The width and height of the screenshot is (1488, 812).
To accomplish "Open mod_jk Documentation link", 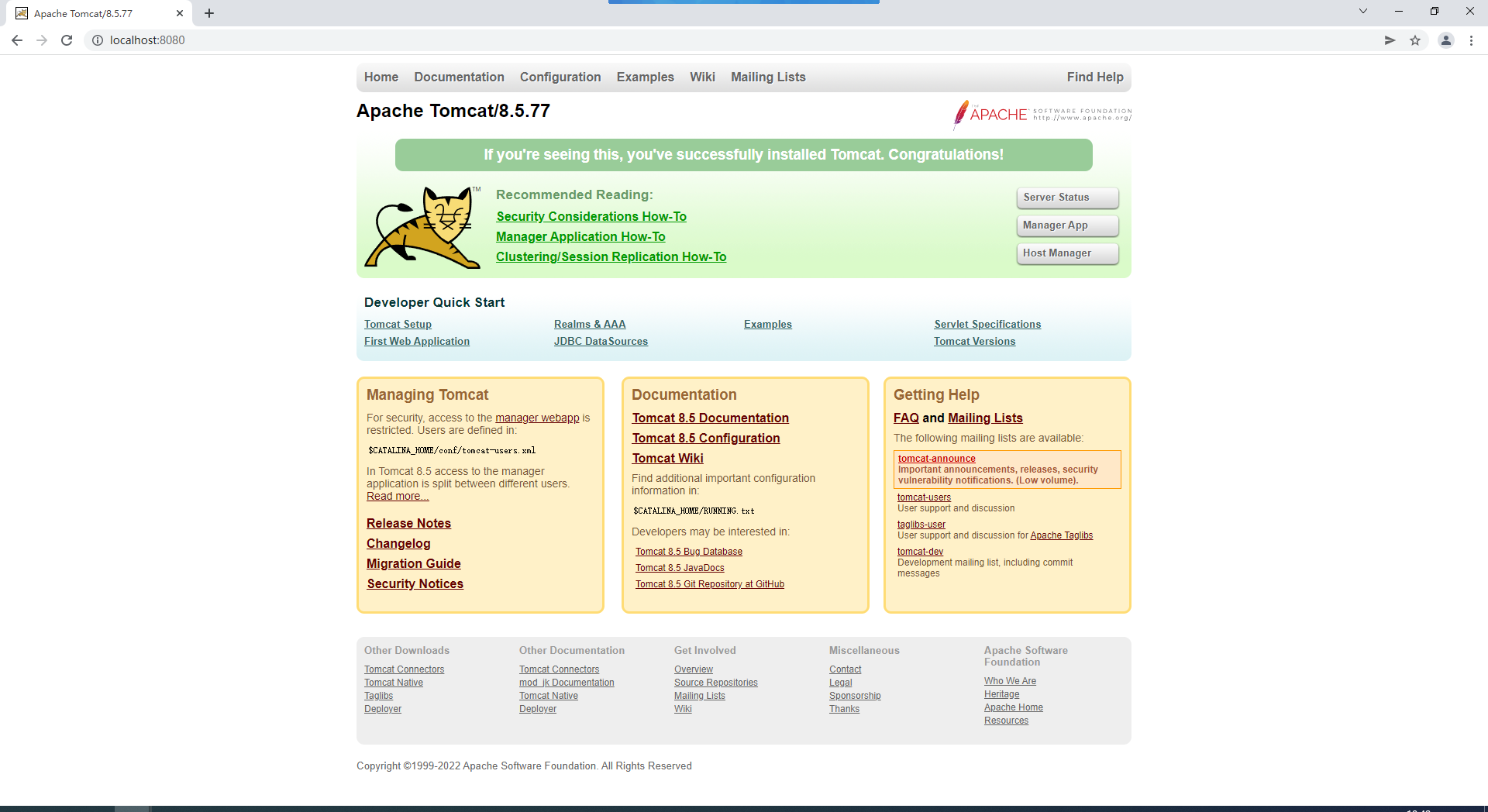I will 567,683.
